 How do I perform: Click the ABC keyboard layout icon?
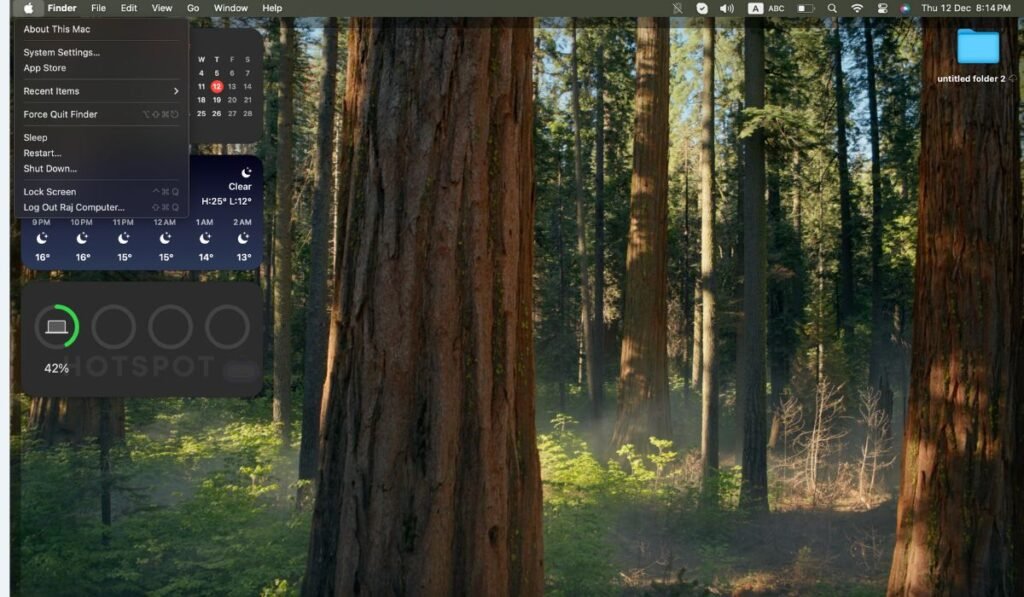coord(776,9)
